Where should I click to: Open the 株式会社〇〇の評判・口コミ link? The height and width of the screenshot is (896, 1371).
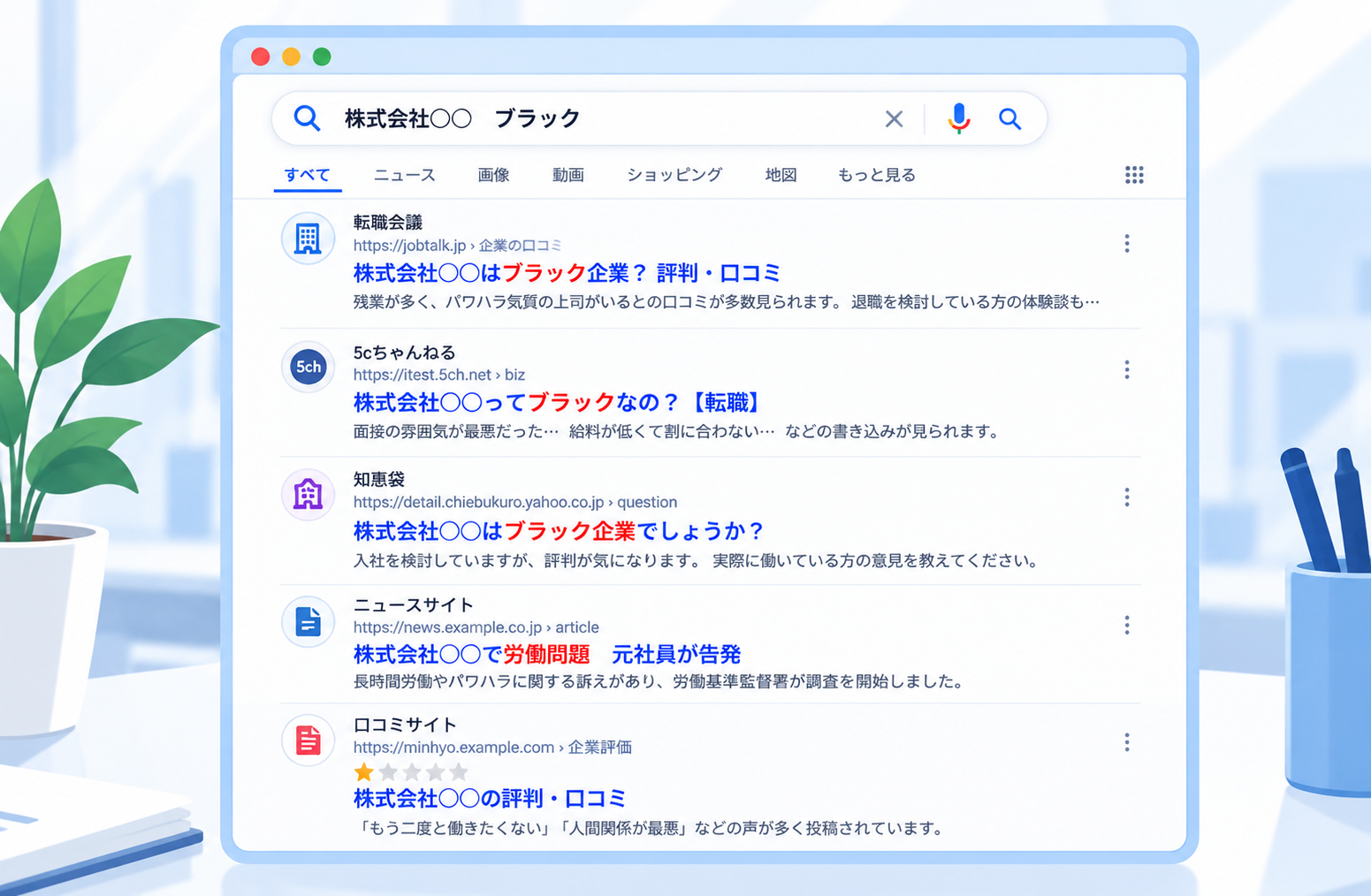point(490,799)
